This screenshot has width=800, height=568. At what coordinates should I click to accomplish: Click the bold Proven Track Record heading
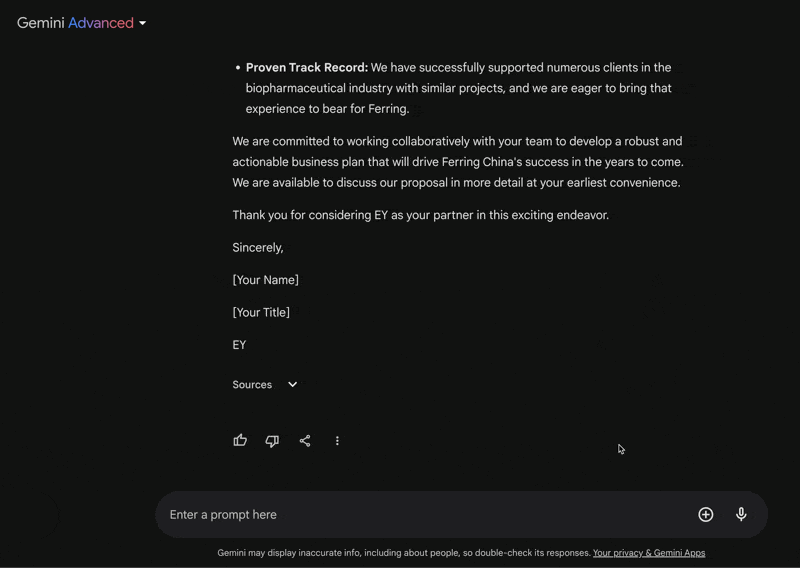(307, 67)
